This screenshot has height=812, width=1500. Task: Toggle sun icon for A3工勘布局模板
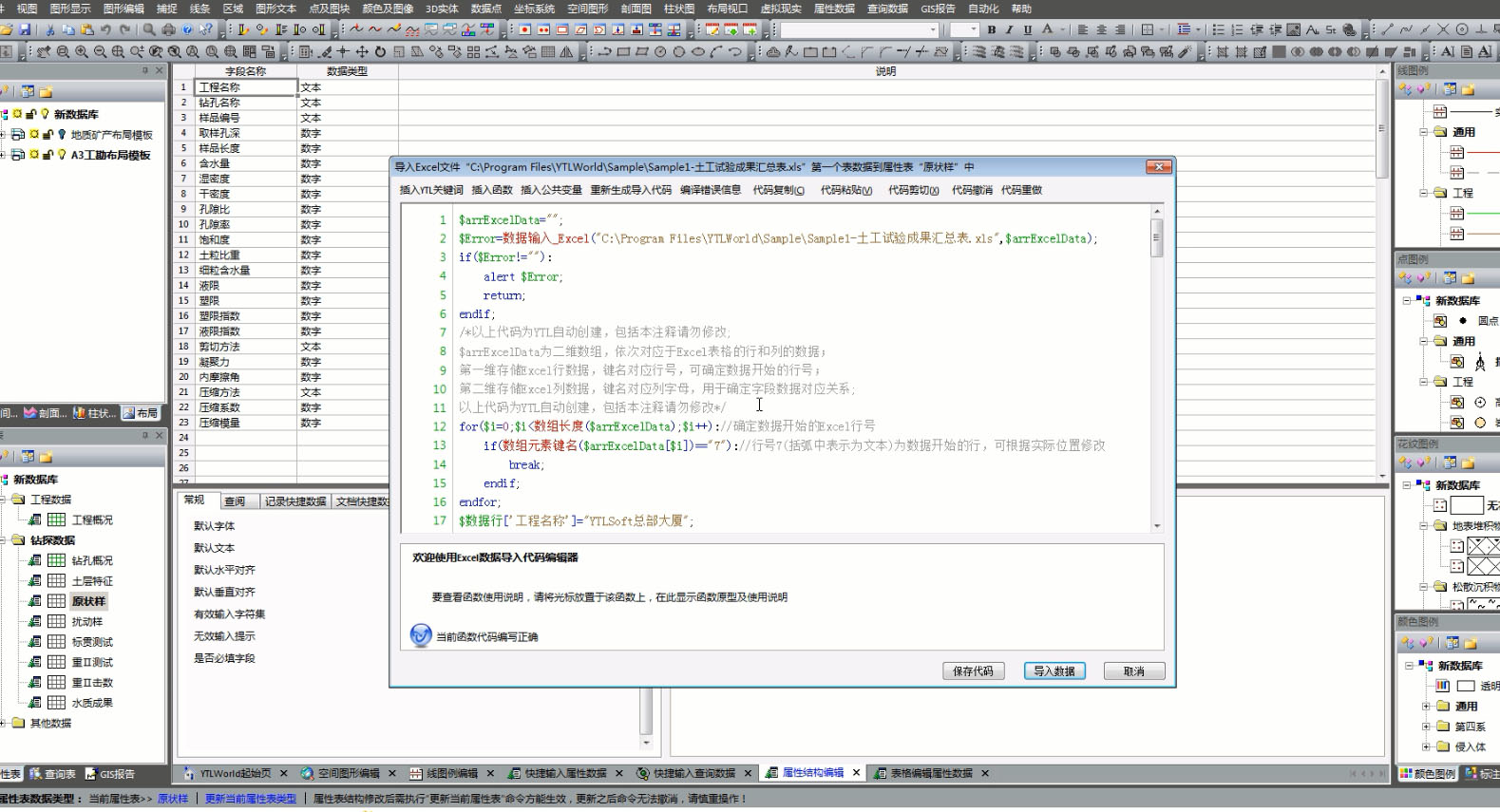pos(34,155)
